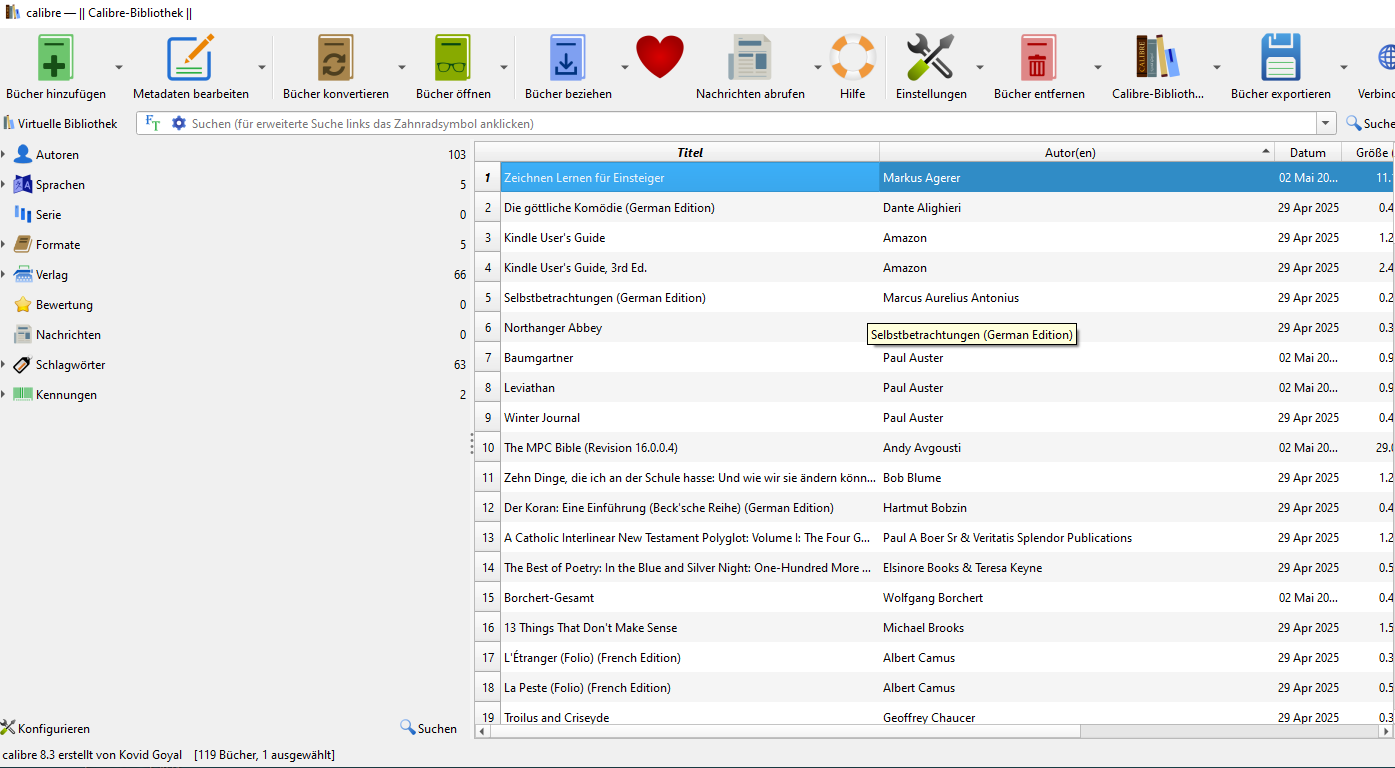
Task: Sort by the Titel column header
Action: pyautogui.click(x=690, y=152)
